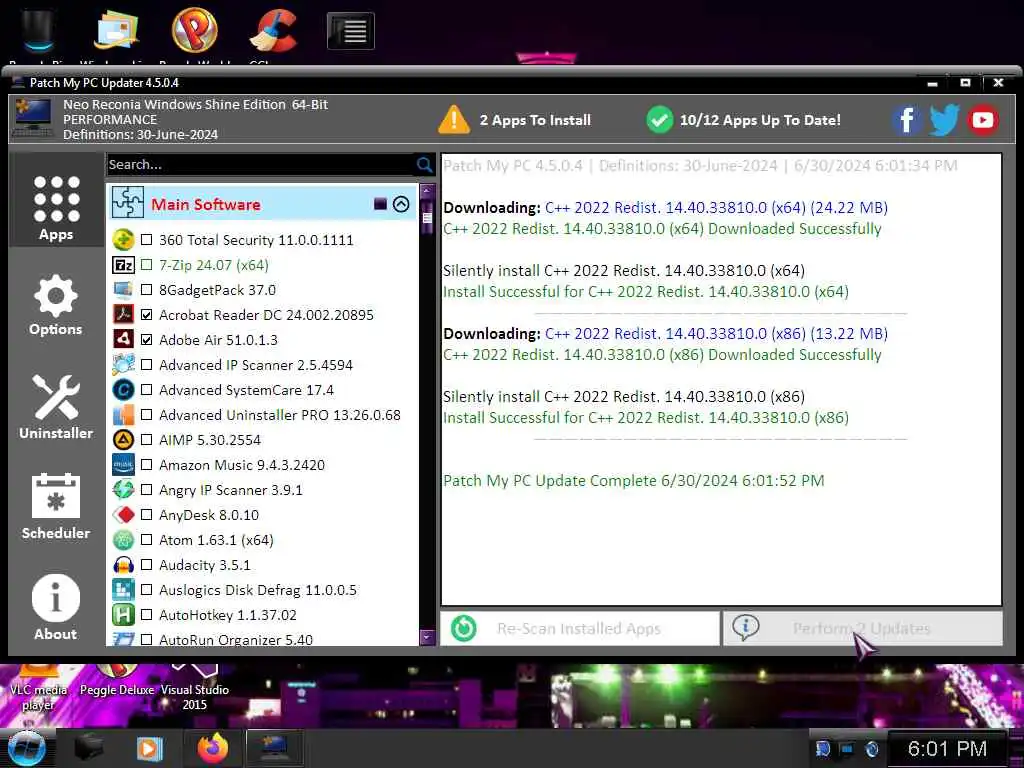Click the 360 Total Security icon
Viewport: 1024px width, 768px height.
(x=123, y=240)
